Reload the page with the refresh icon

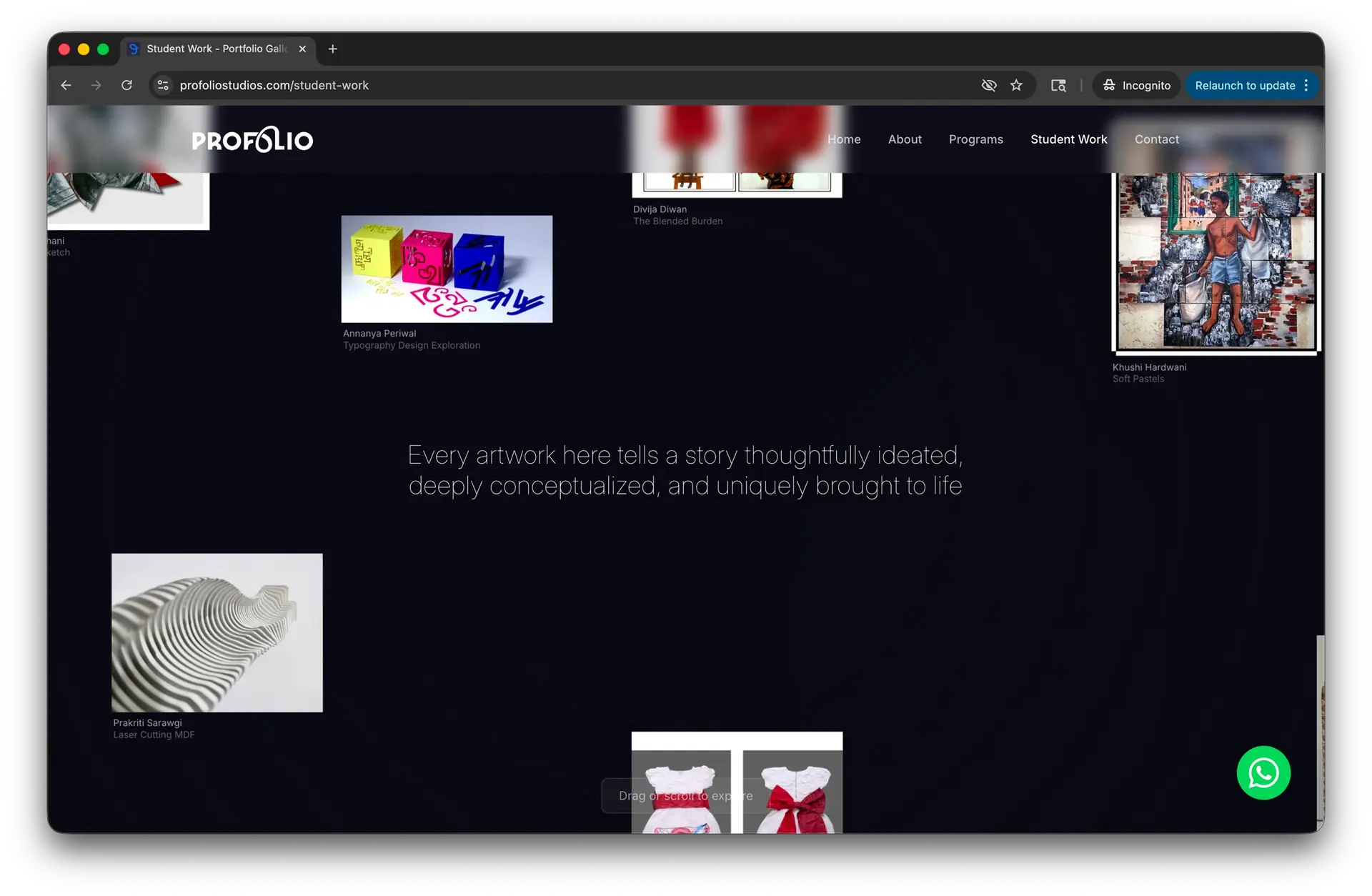[126, 85]
